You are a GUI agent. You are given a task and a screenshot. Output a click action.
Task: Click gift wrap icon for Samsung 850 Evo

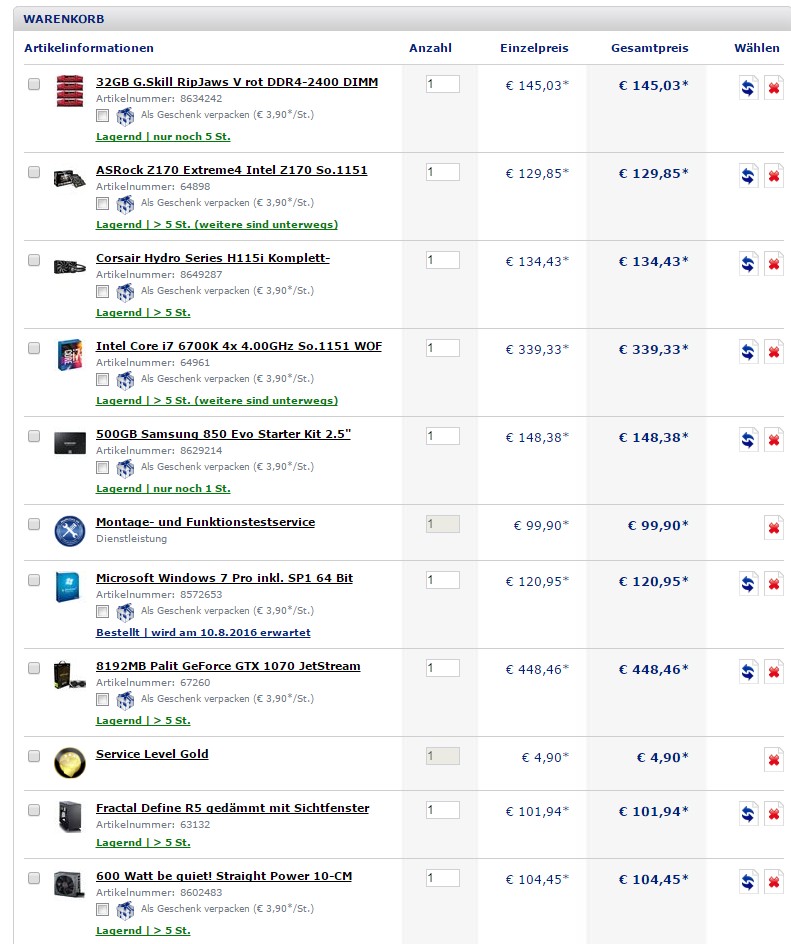[125, 468]
